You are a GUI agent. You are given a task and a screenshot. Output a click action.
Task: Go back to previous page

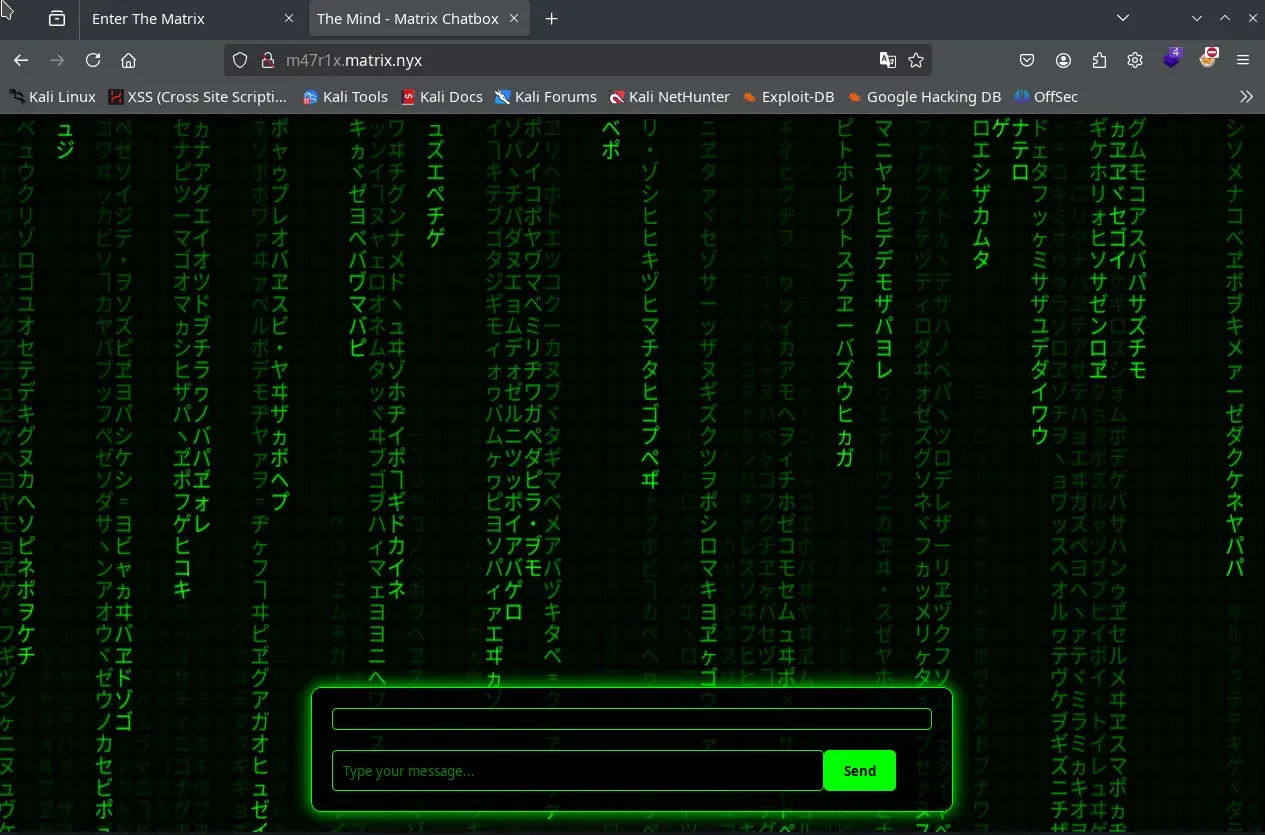point(21,60)
